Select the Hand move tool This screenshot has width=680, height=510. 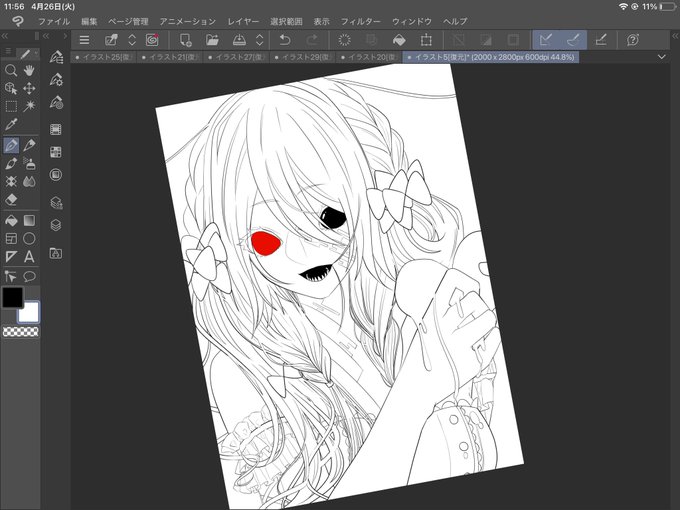(x=29, y=70)
